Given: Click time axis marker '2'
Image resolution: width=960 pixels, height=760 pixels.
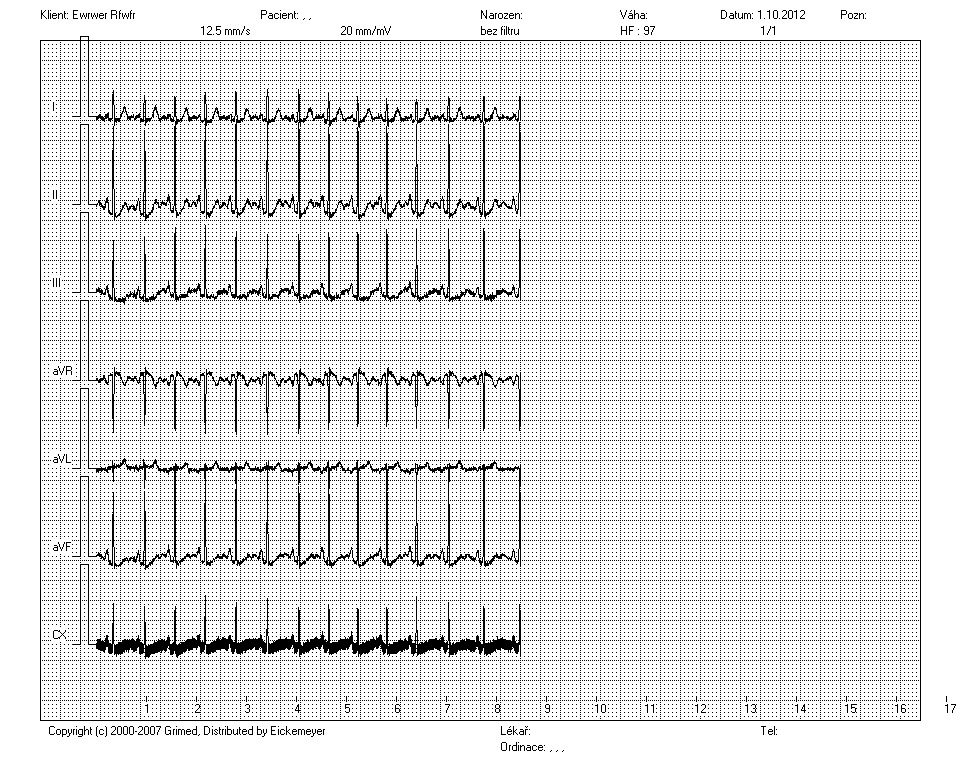Looking at the screenshot, I should (197, 709).
